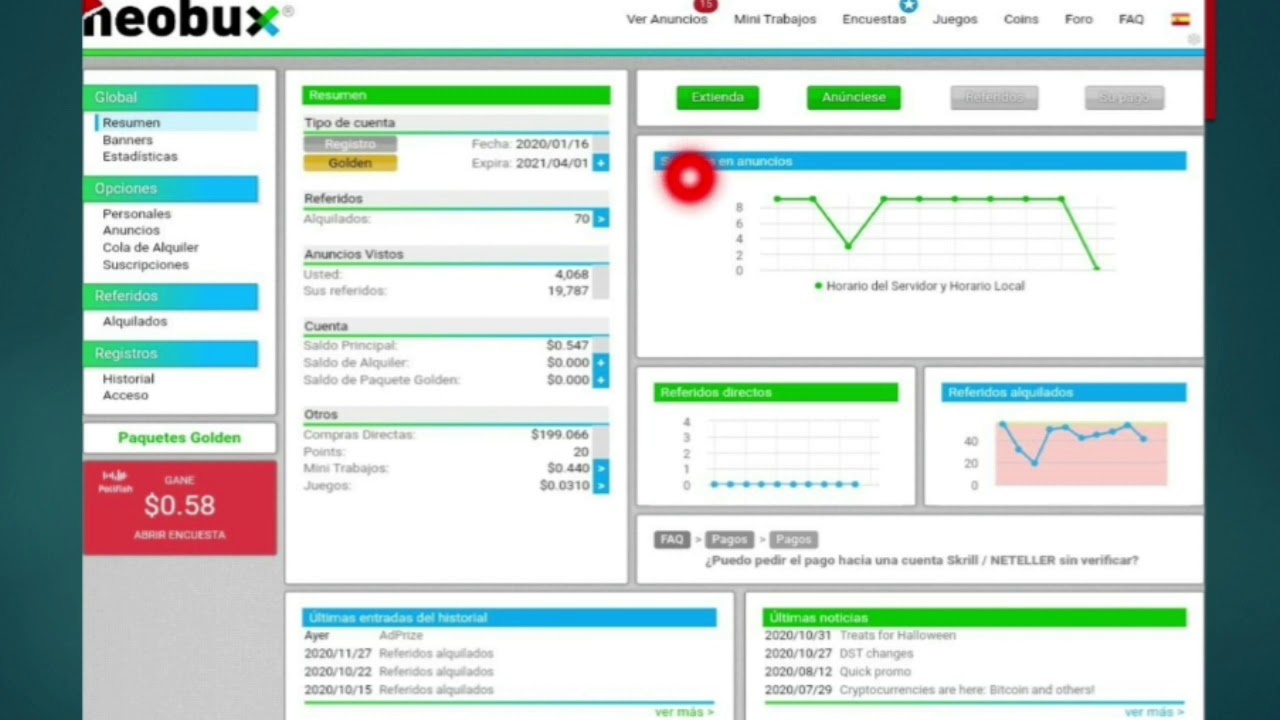
Task: Click the arrow beside Mini Trabajos $0.440
Action: pyautogui.click(x=600, y=468)
